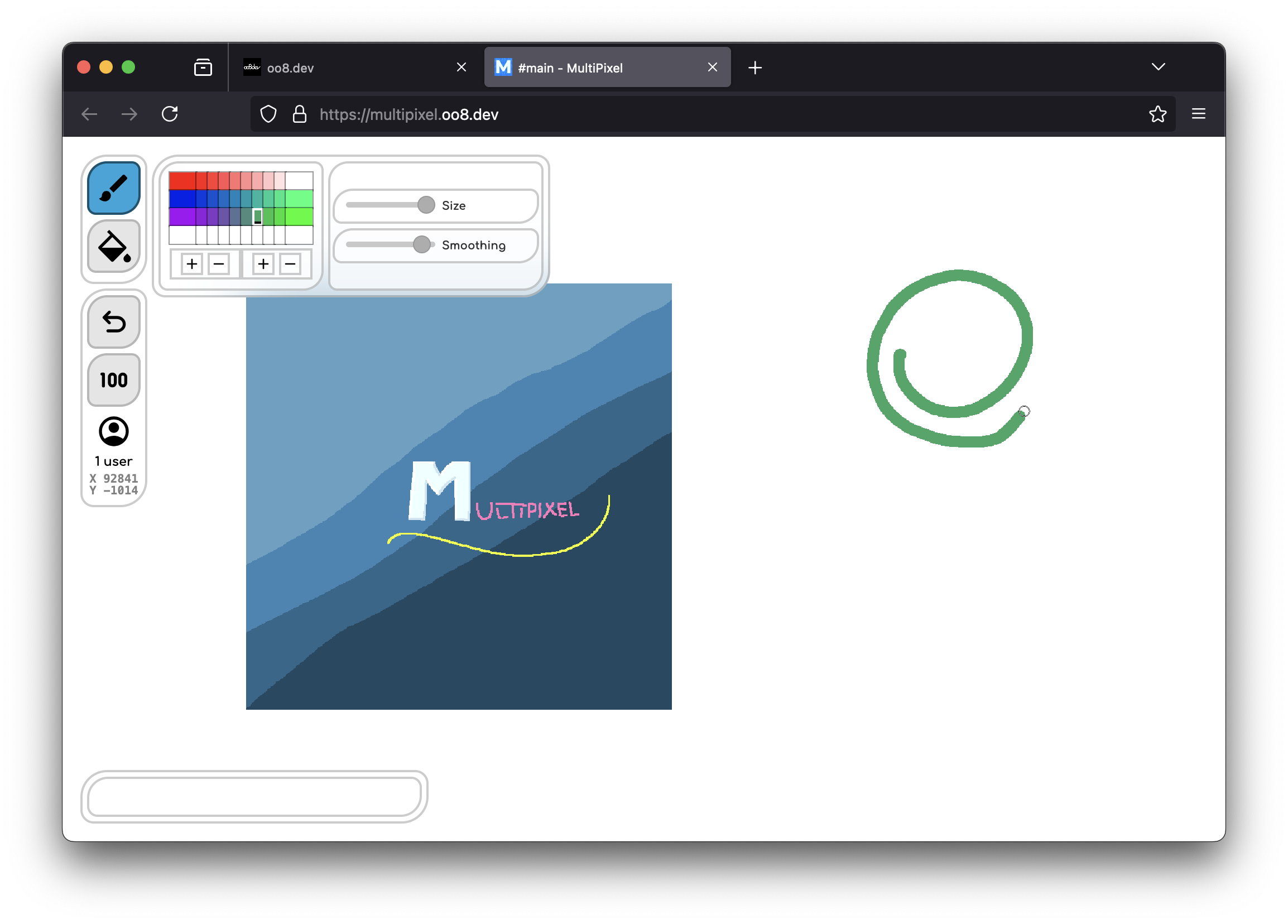Image resolution: width=1288 pixels, height=924 pixels.
Task: Pick the pure blue color swatch
Action: tap(182, 199)
